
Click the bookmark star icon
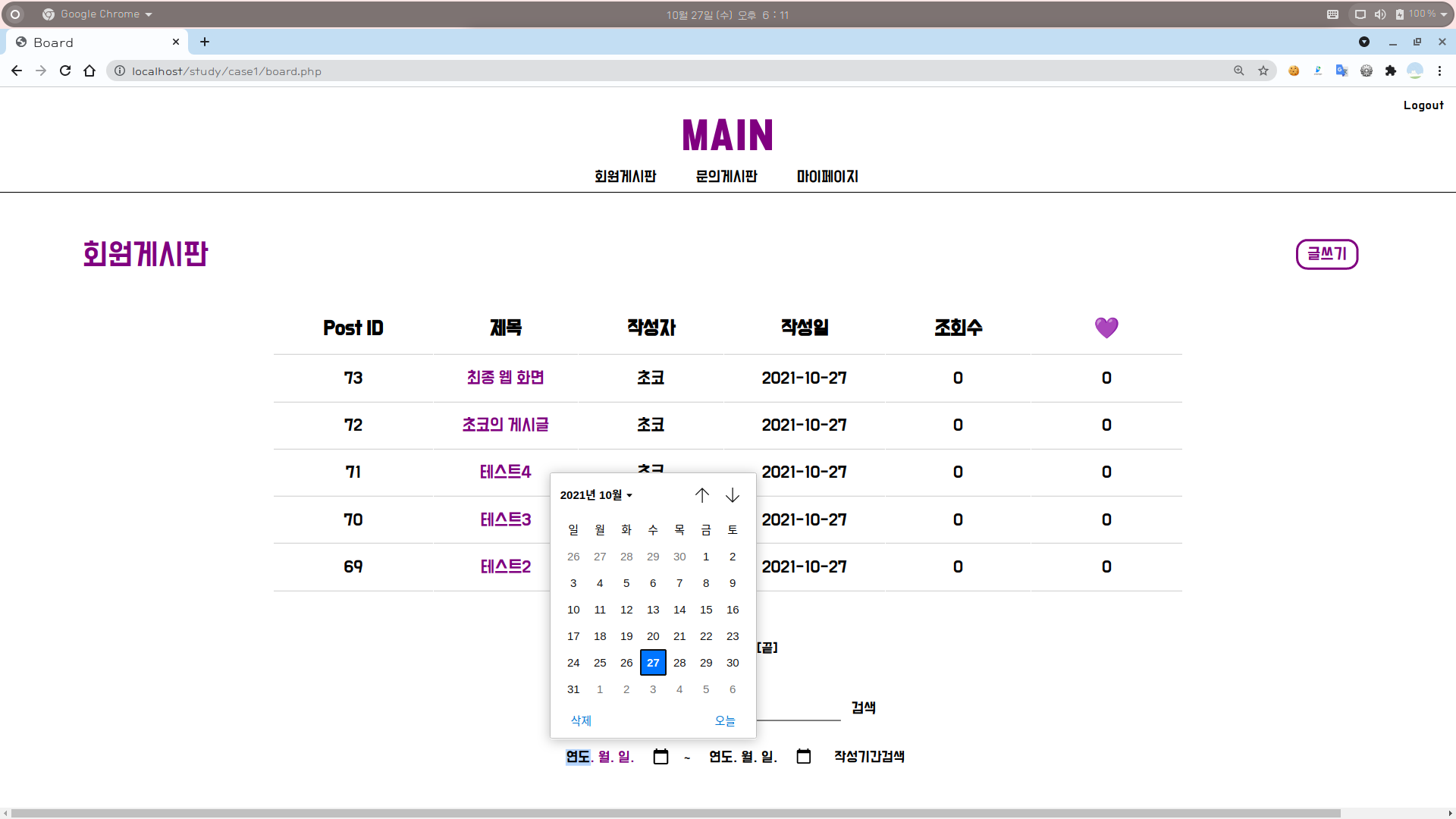coord(1263,71)
